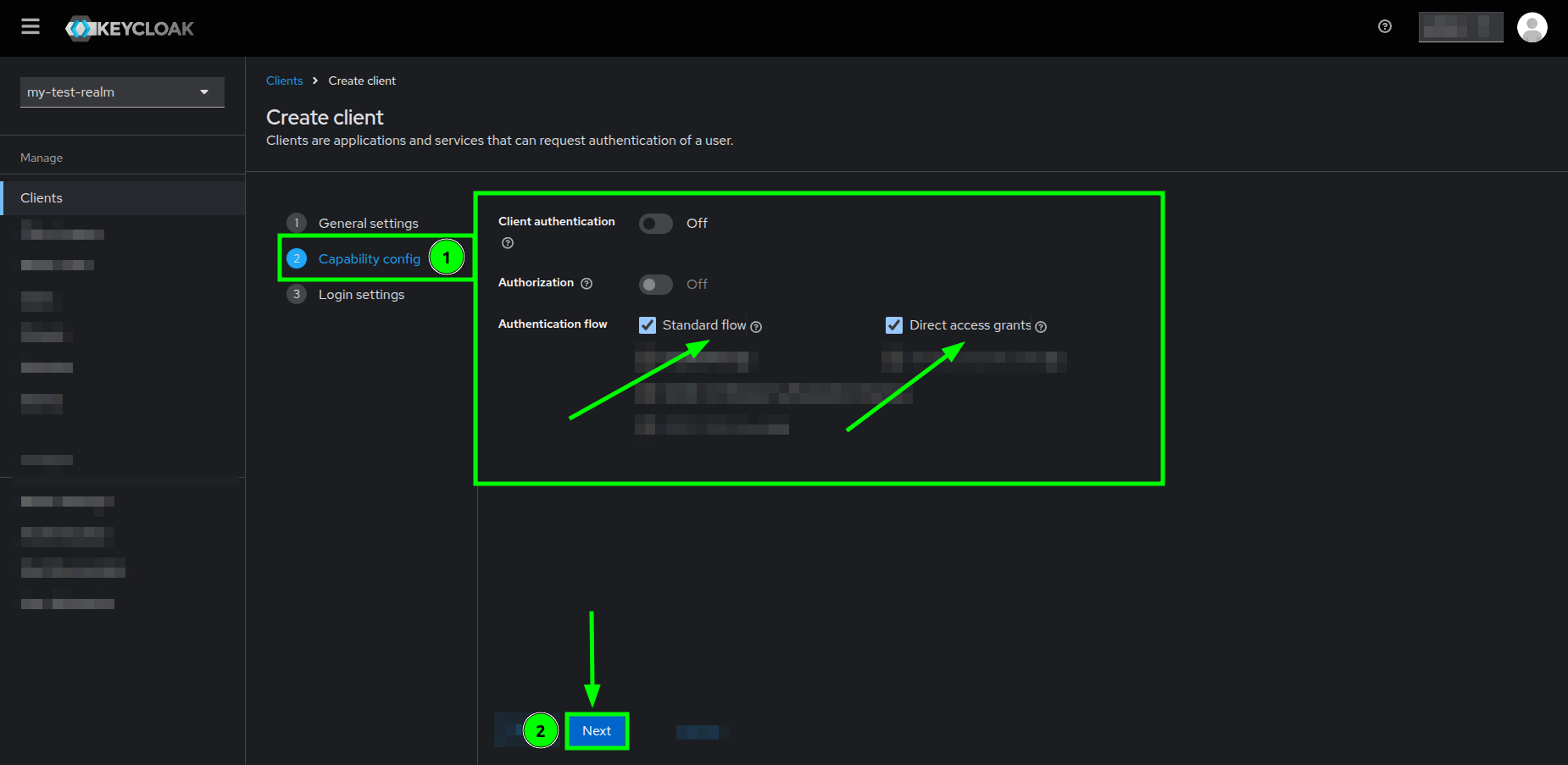Viewport: 1568px width, 765px height.
Task: Click the Next button
Action: pos(596,730)
